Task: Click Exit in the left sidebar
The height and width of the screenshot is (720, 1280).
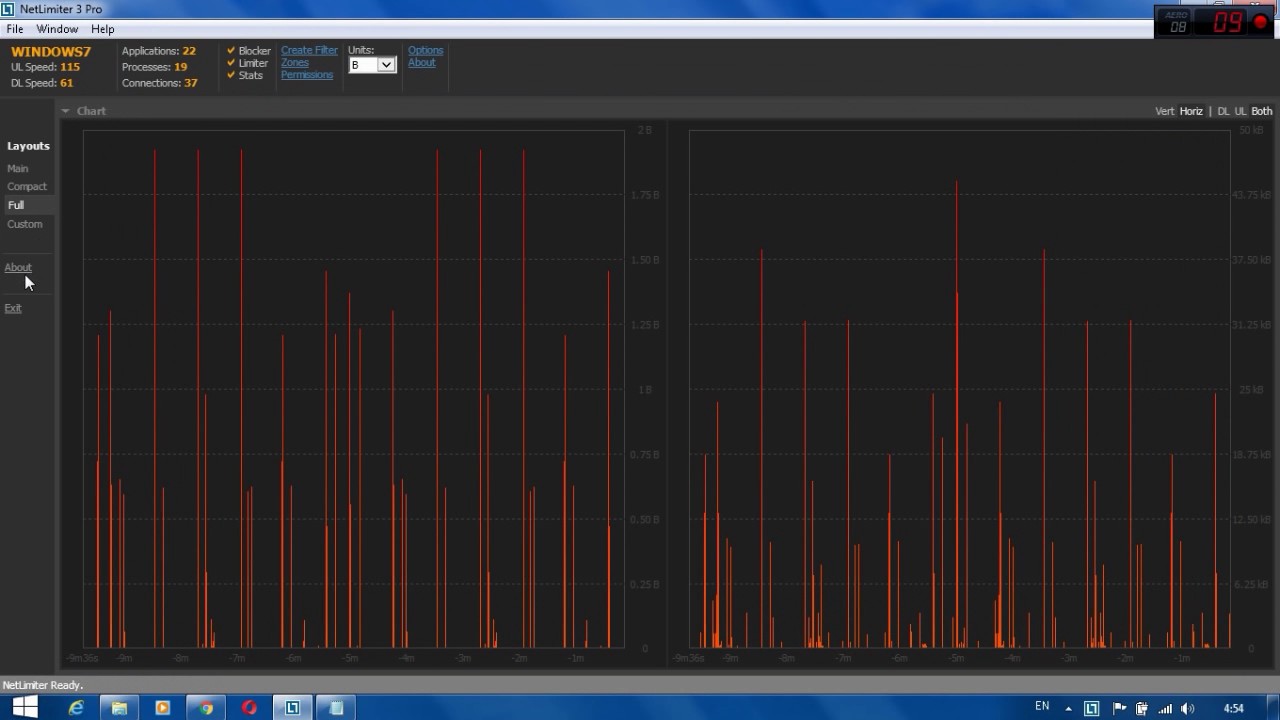Action: click(x=13, y=308)
